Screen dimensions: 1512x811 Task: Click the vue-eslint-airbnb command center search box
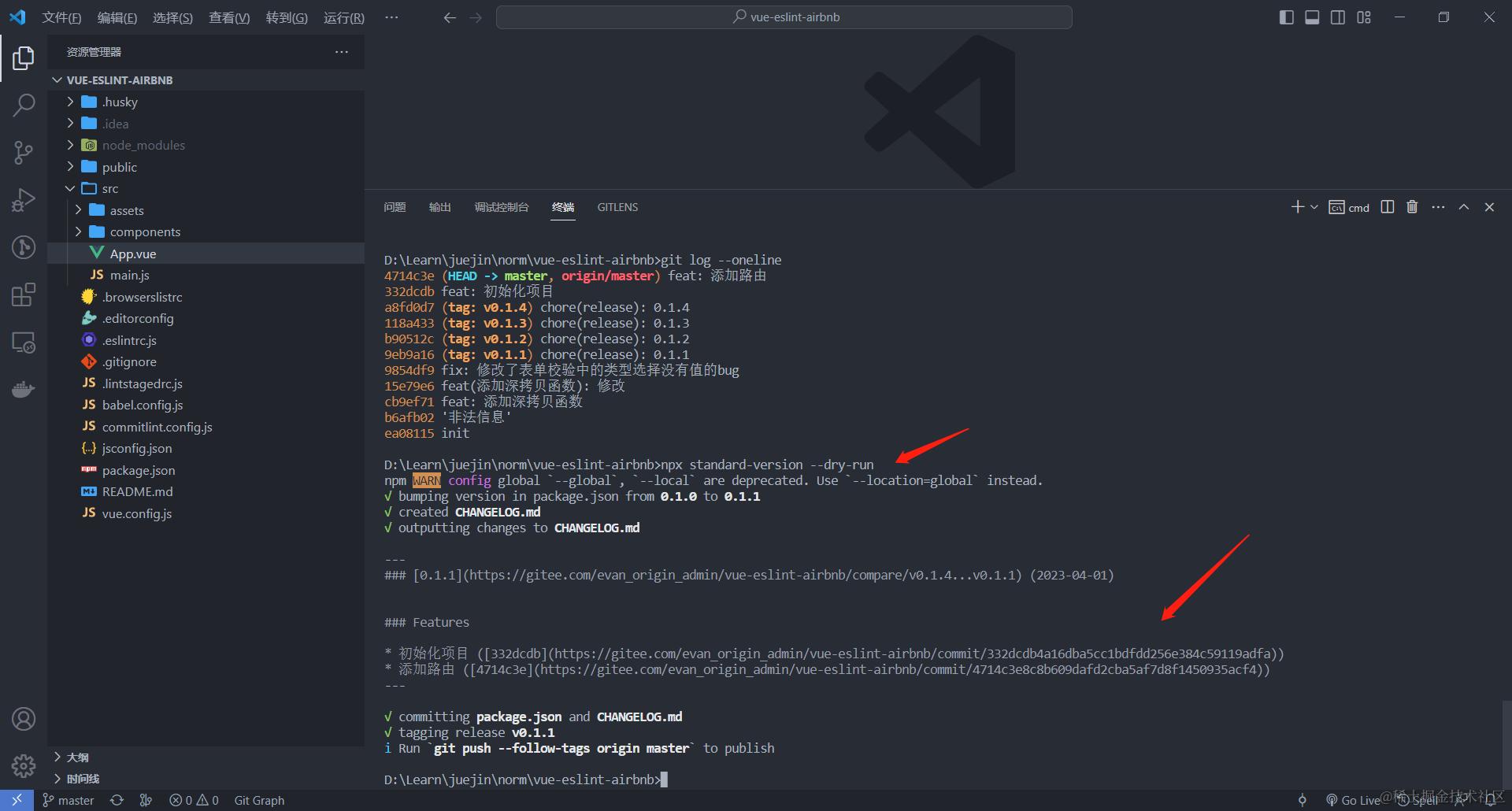(784, 17)
